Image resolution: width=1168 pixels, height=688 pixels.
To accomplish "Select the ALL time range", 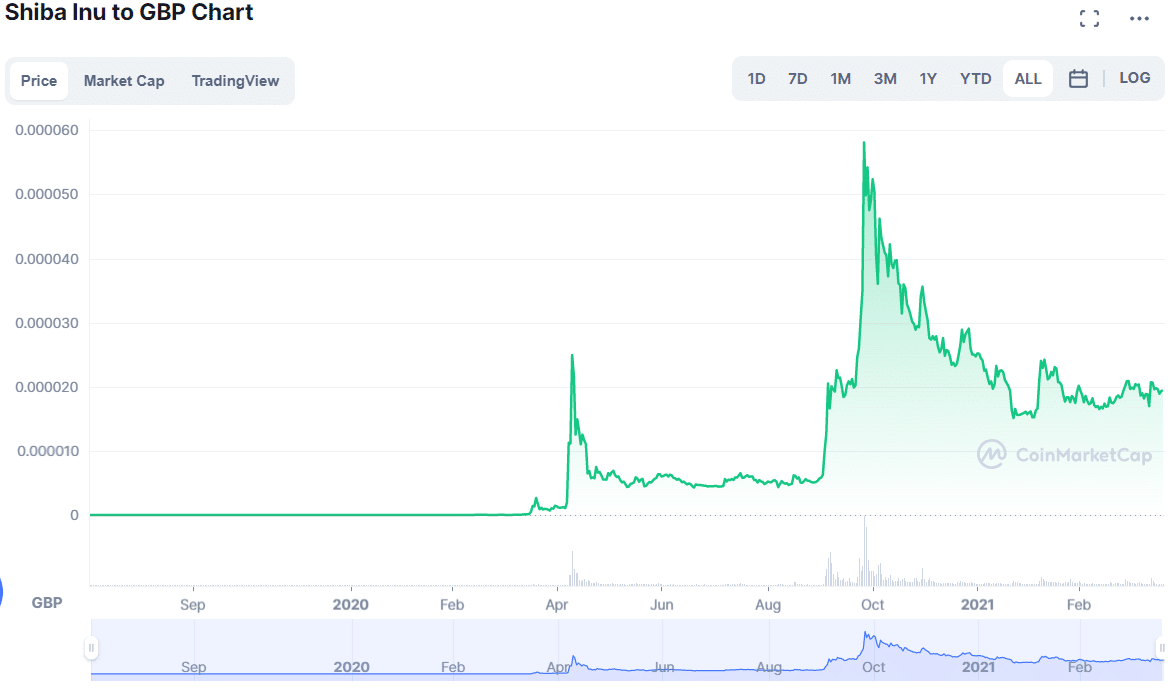I will 1028,78.
